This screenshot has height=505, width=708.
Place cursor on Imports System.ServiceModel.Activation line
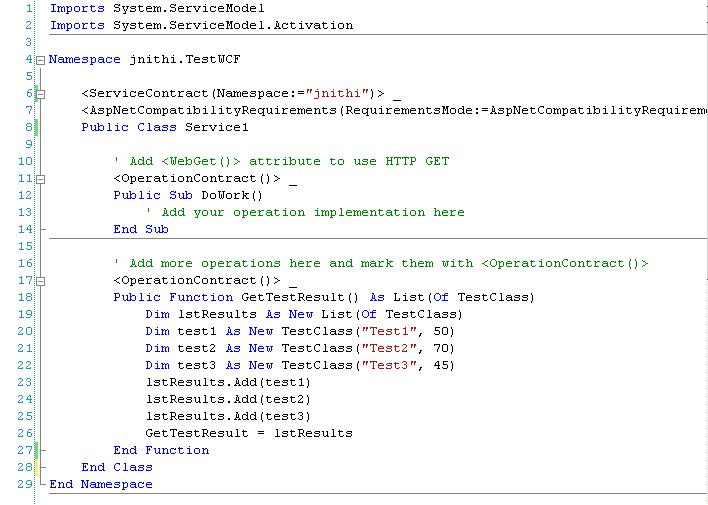coord(201,25)
